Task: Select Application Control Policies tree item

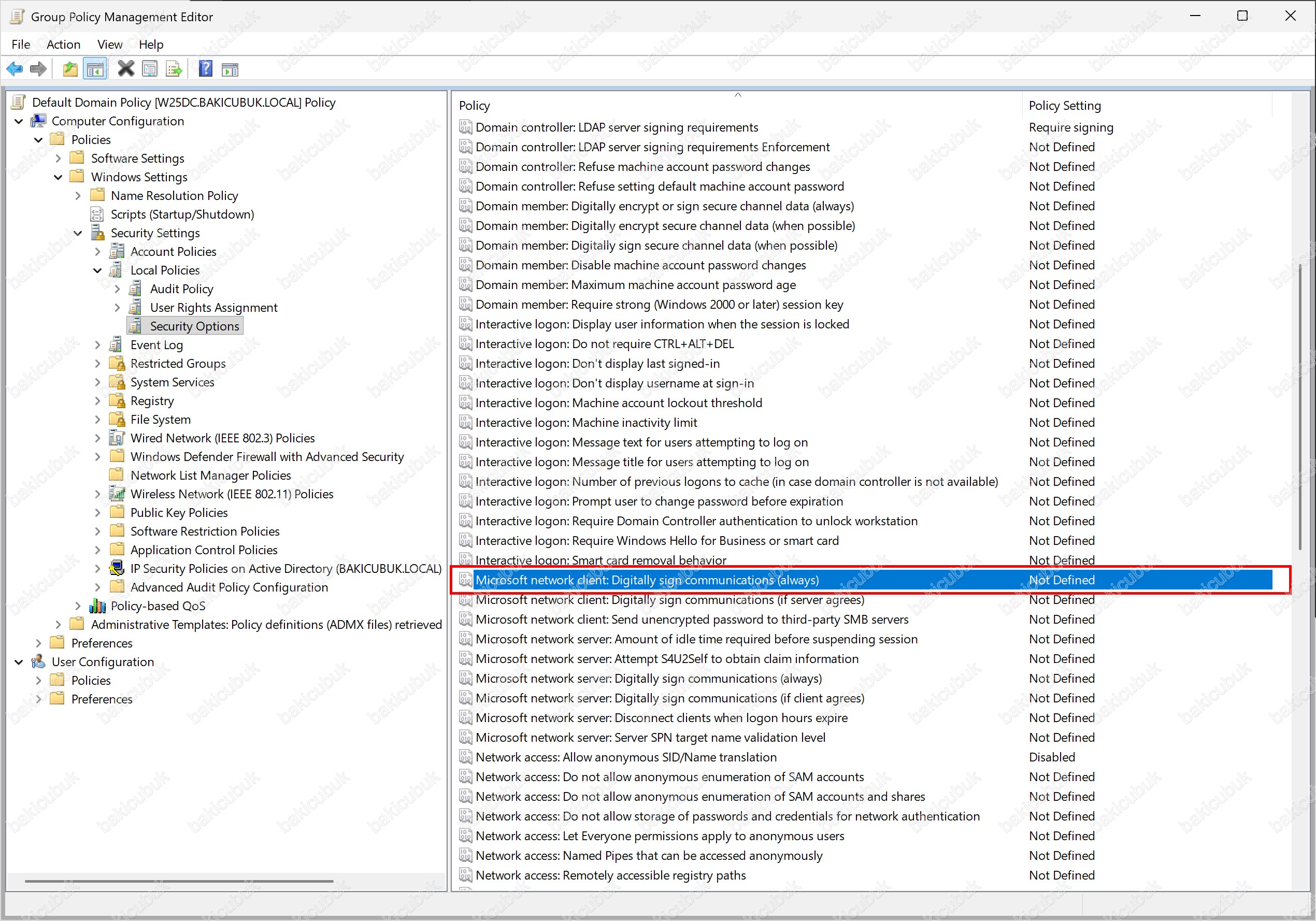Action: pos(204,550)
